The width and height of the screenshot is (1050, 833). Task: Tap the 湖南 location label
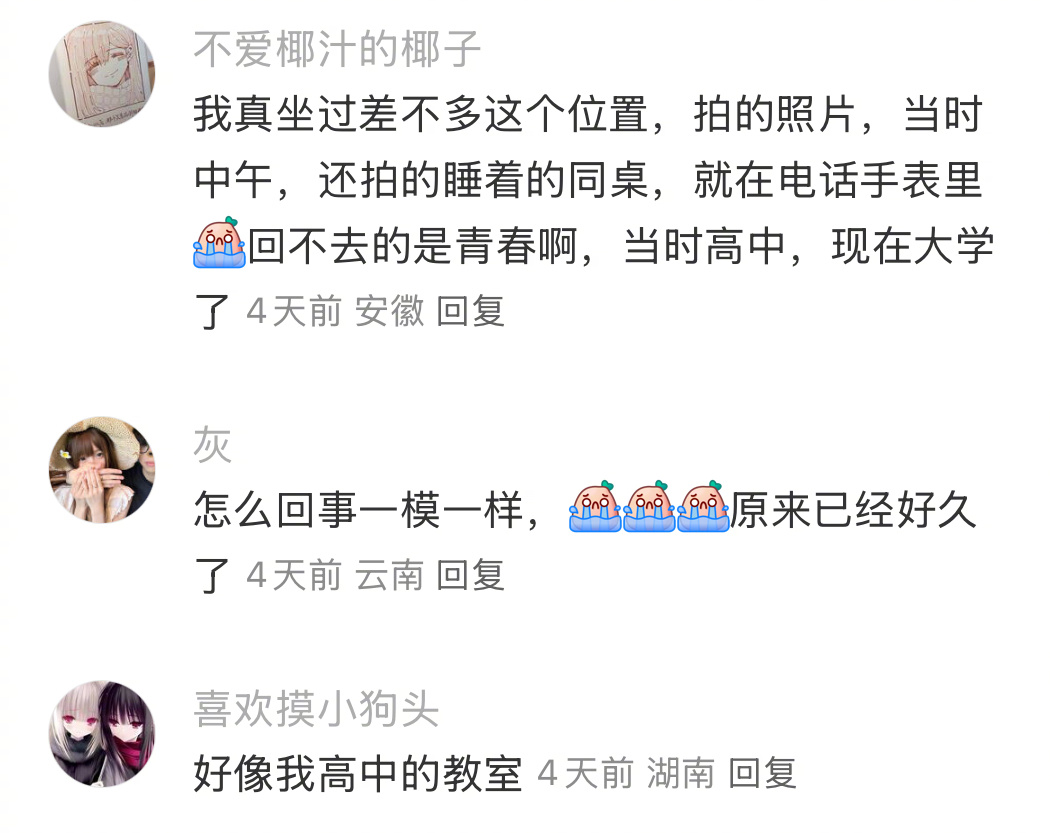click(x=681, y=773)
